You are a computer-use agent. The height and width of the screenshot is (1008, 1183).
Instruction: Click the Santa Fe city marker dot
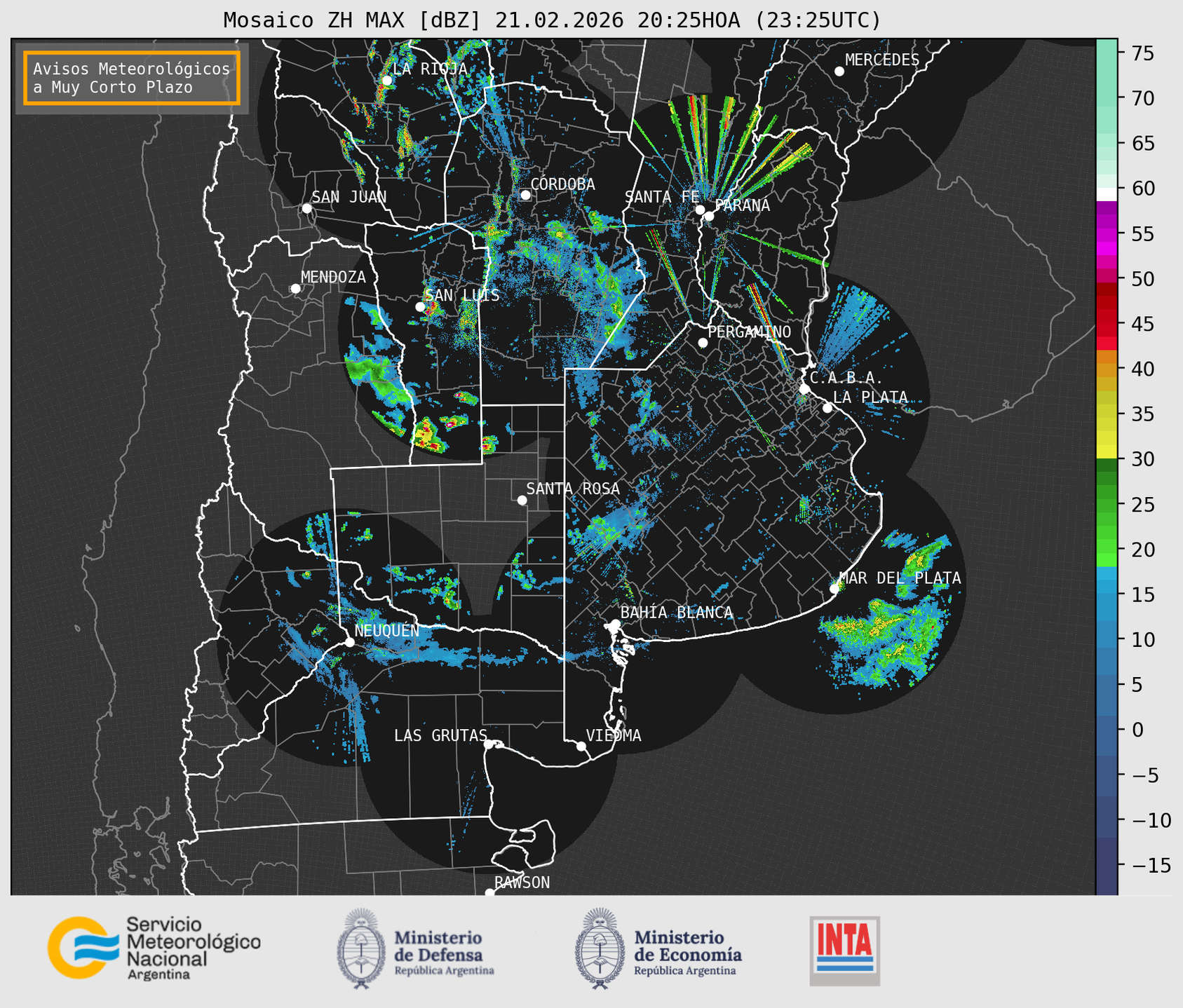[700, 210]
